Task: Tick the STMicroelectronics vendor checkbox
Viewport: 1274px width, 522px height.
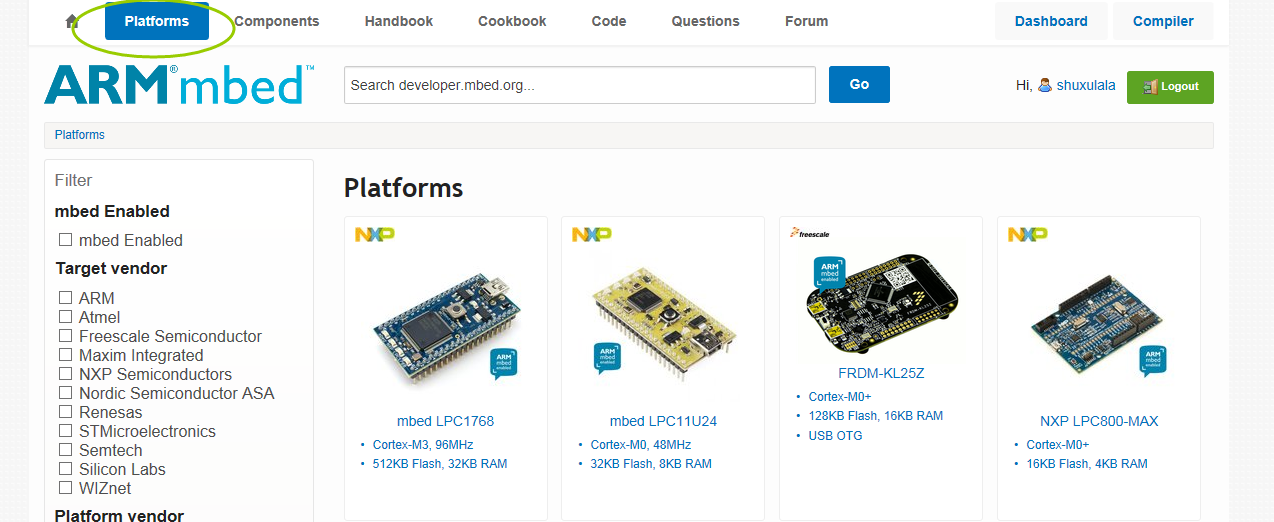Action: (66, 431)
